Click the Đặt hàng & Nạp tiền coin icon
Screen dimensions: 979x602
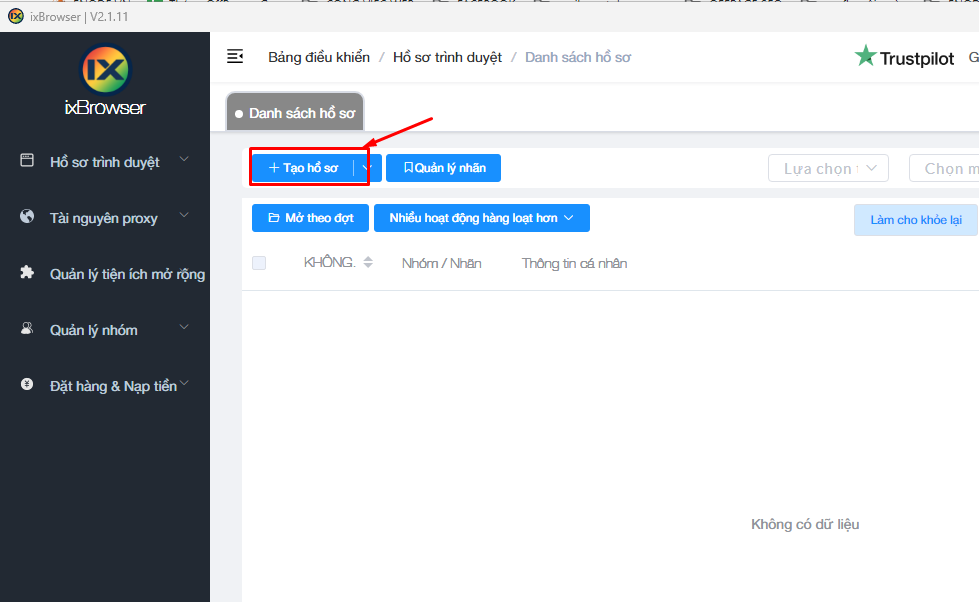[x=27, y=385]
